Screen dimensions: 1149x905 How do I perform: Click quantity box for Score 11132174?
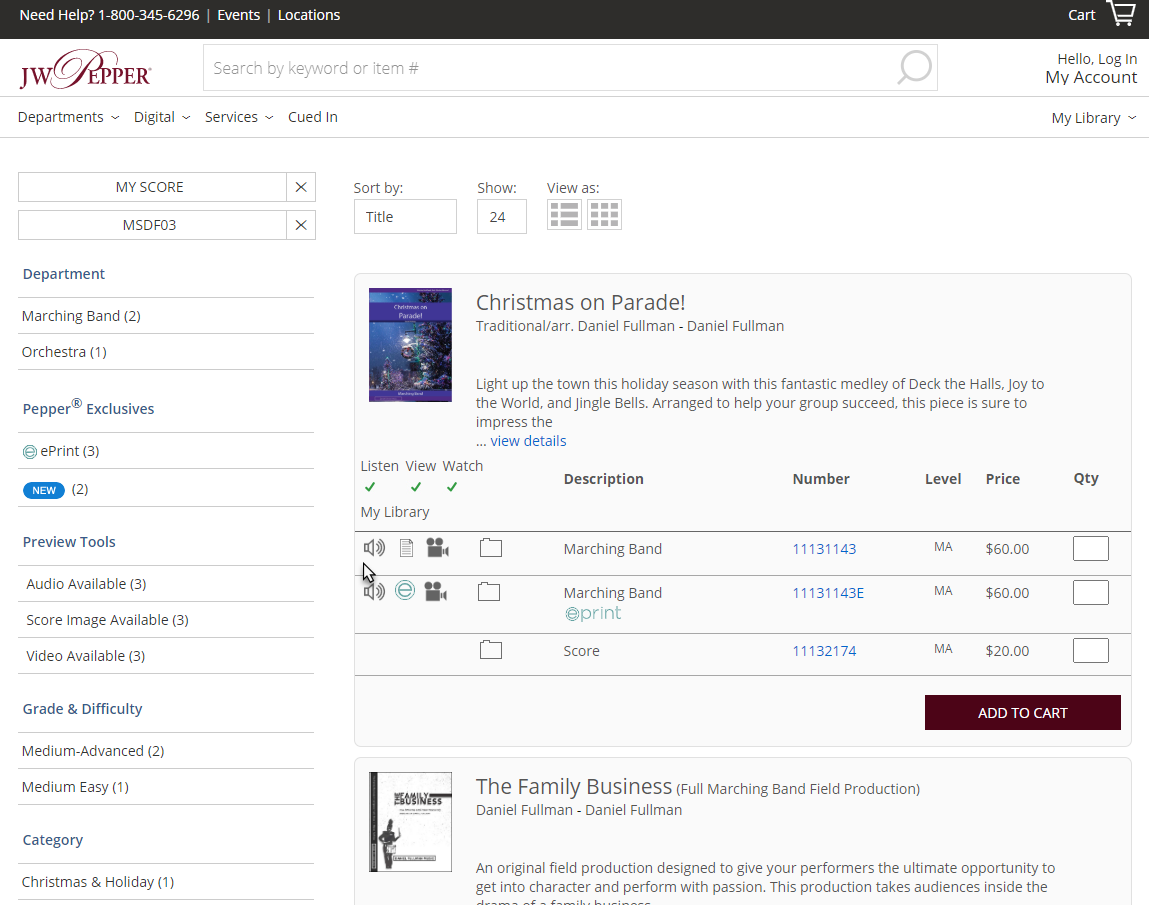pyautogui.click(x=1090, y=650)
